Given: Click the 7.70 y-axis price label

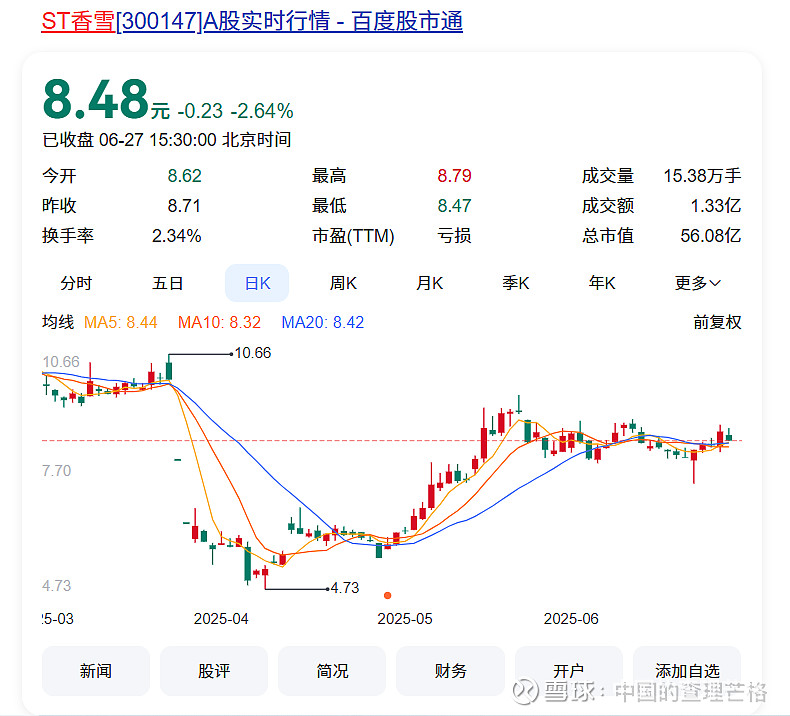Looking at the screenshot, I should pyautogui.click(x=56, y=471).
